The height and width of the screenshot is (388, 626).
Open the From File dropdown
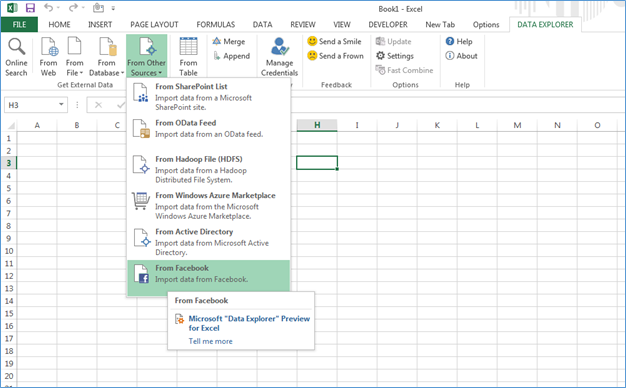click(75, 56)
